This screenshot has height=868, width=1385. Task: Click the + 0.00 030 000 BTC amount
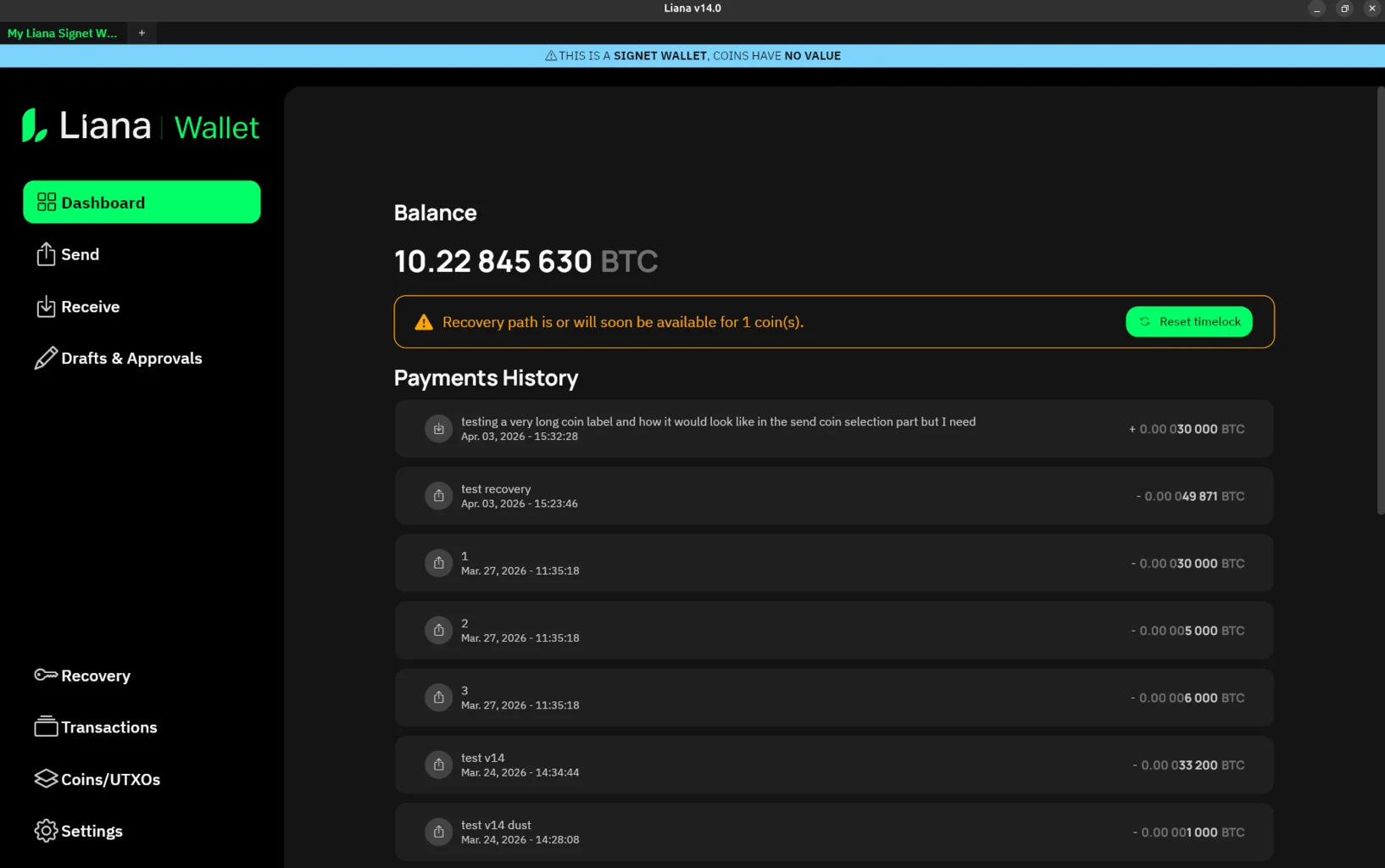1187,429
